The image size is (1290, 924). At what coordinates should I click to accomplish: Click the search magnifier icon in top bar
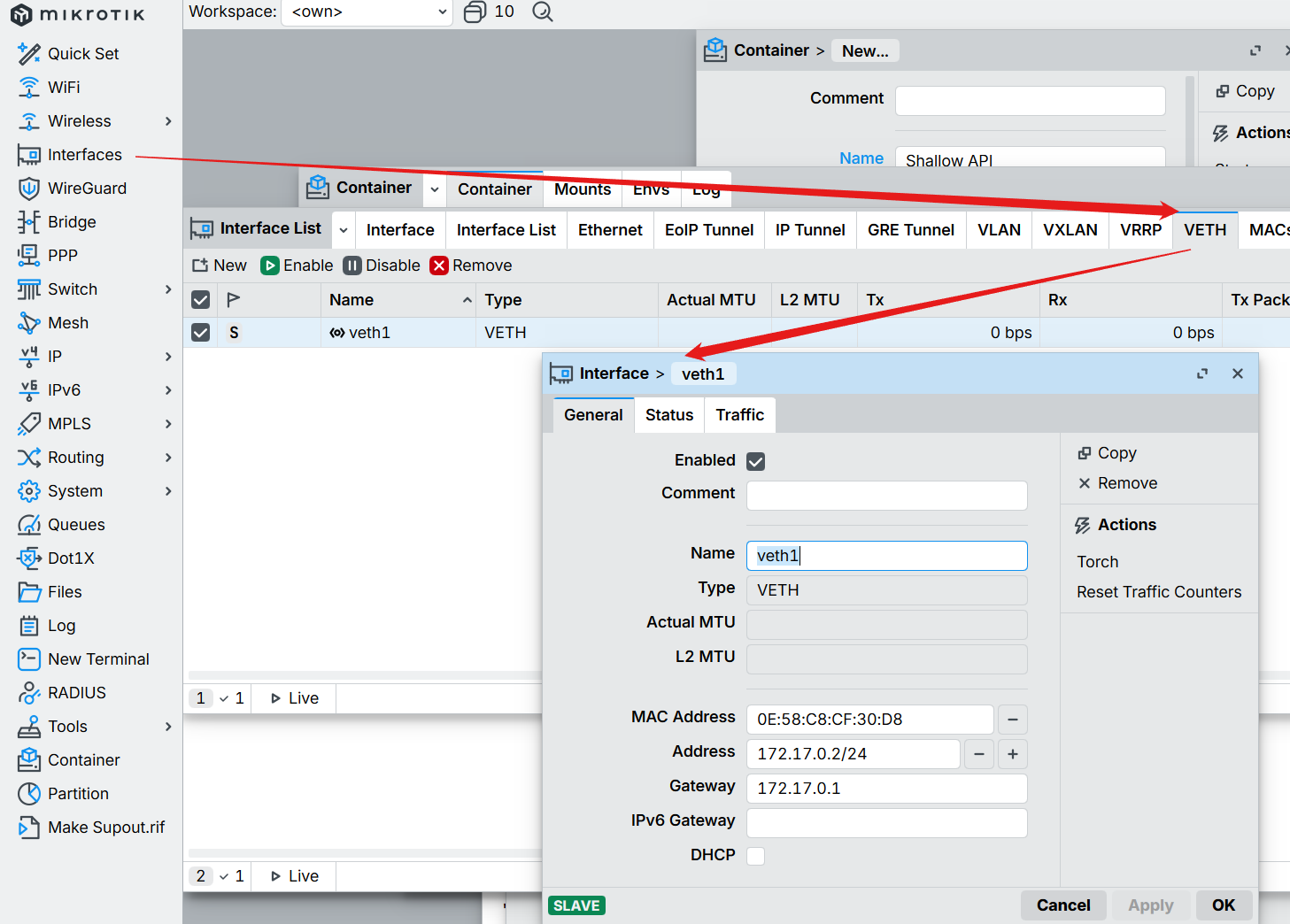click(543, 12)
